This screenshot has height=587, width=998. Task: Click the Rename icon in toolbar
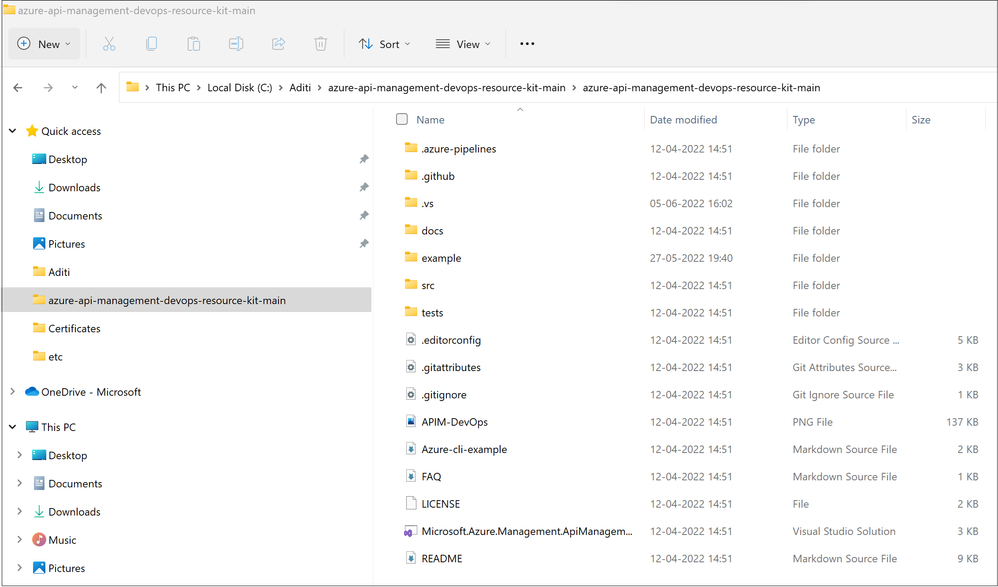click(x=236, y=44)
